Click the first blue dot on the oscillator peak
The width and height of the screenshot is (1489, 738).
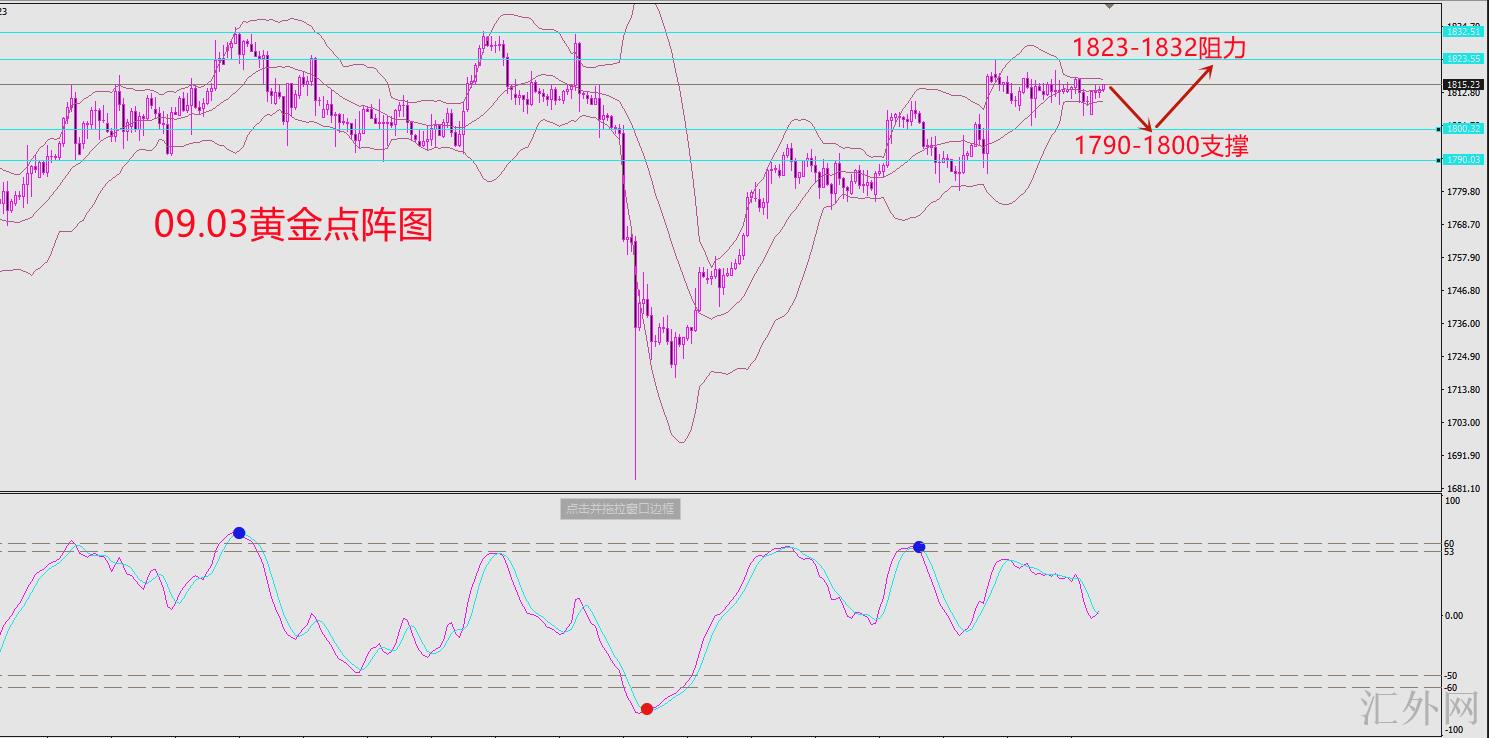(239, 533)
